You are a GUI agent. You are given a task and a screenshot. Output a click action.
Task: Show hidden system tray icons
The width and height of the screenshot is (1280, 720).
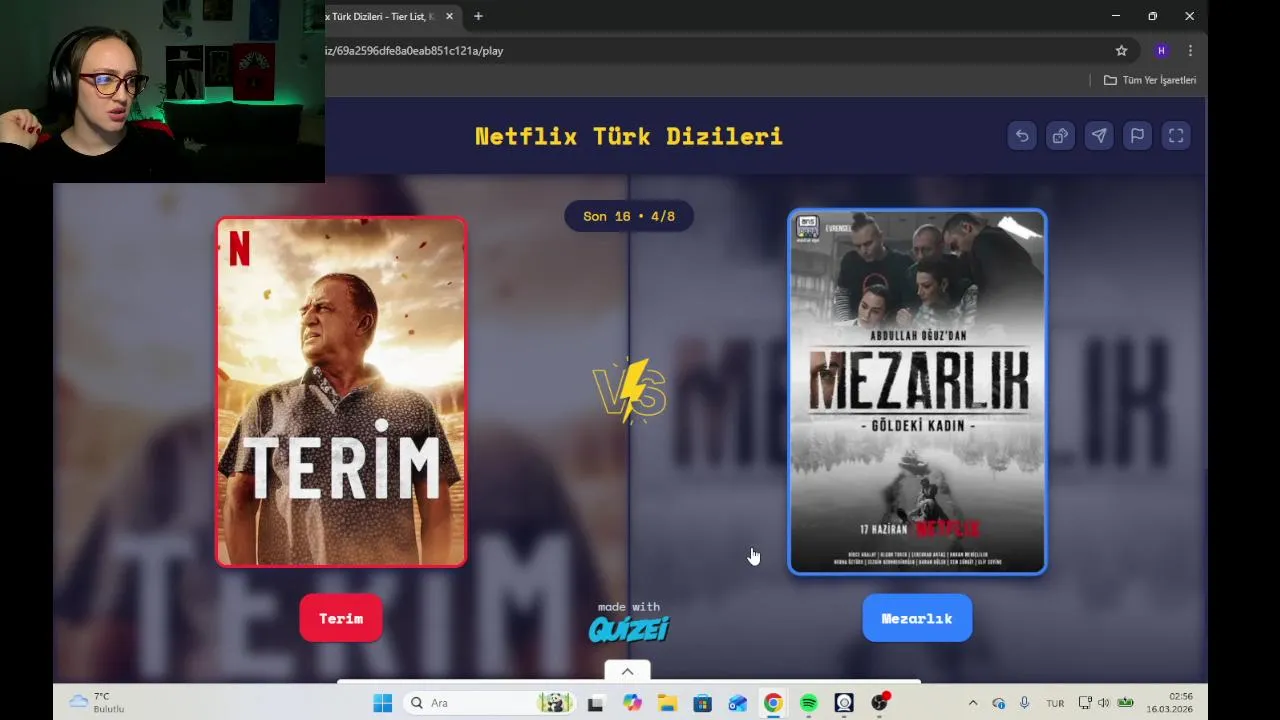[x=972, y=703]
